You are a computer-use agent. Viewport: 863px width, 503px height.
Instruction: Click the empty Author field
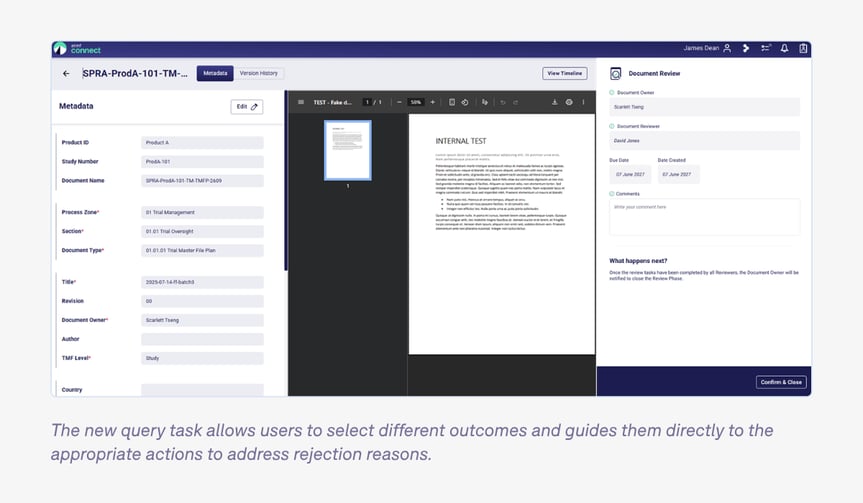click(202, 339)
